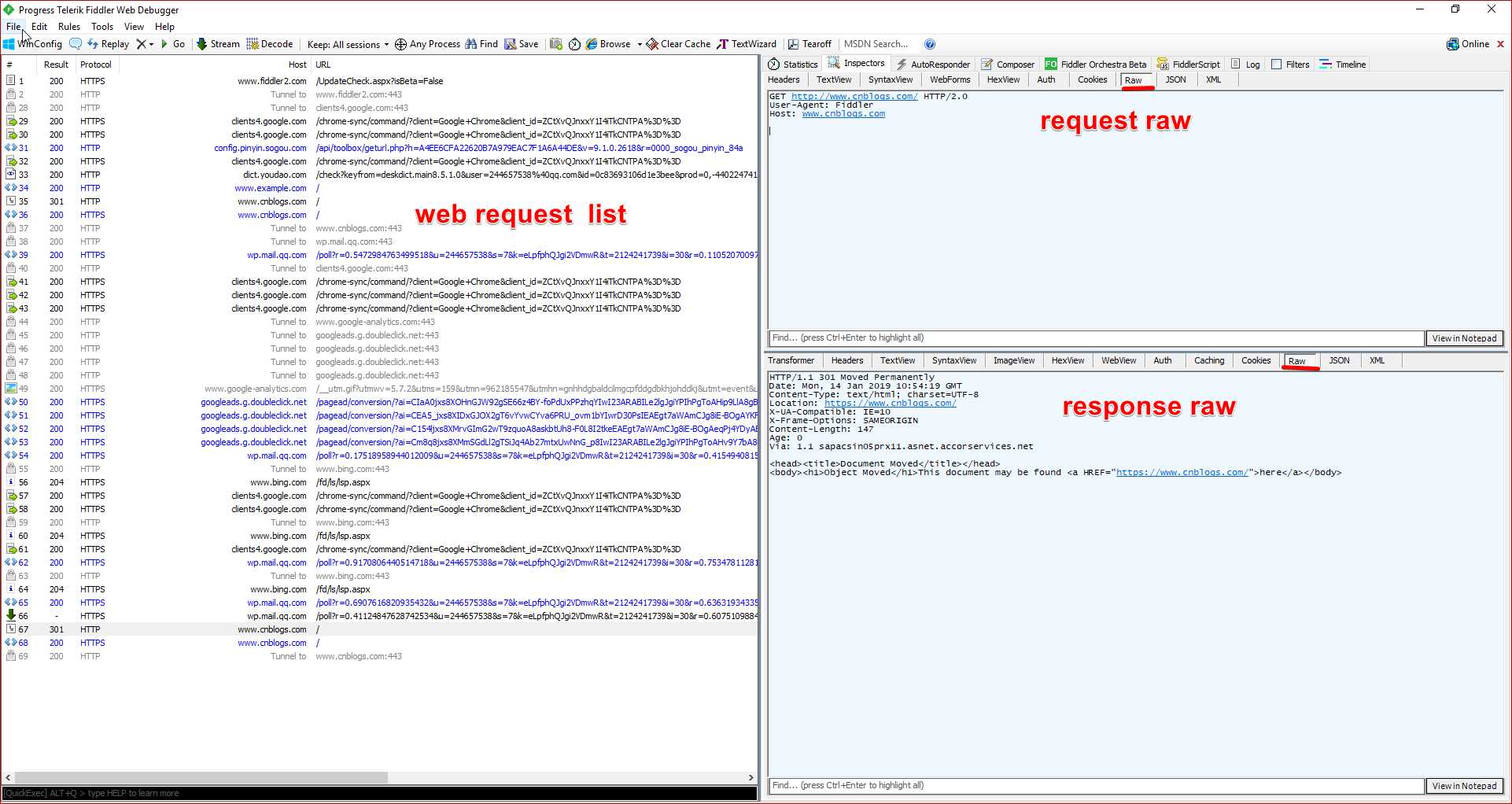Click the response Find text field
The image size is (1512, 804).
(1096, 786)
